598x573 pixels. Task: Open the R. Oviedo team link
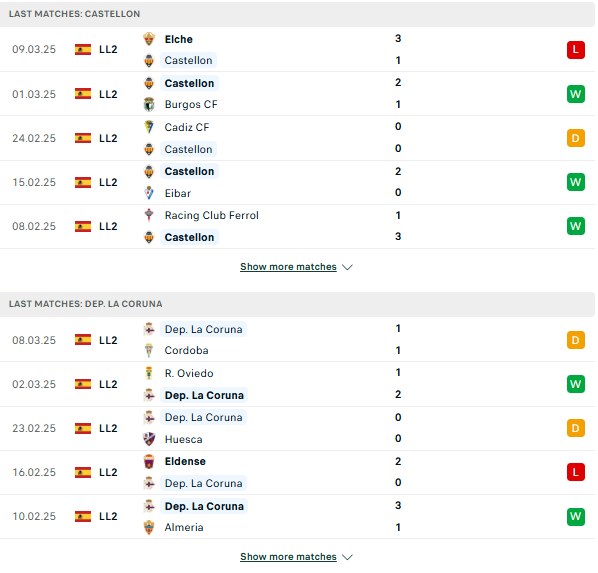click(x=189, y=373)
